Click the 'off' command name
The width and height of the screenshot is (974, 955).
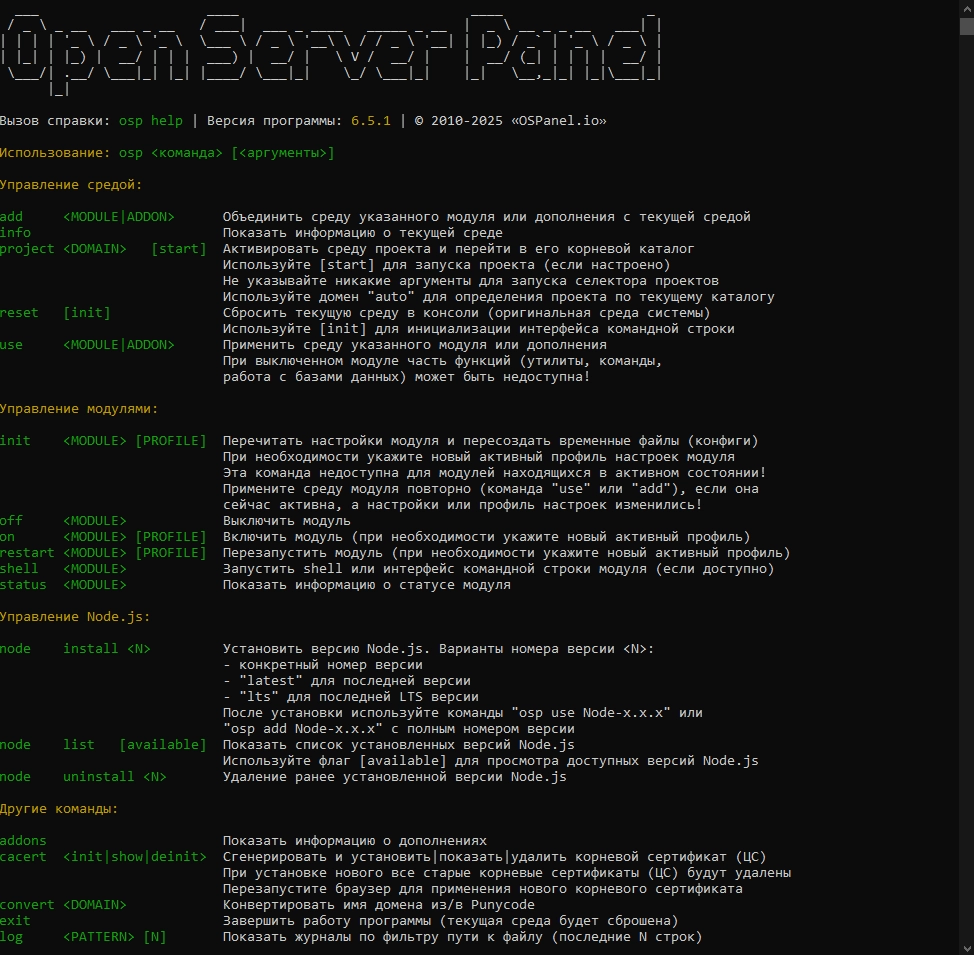[11, 521]
